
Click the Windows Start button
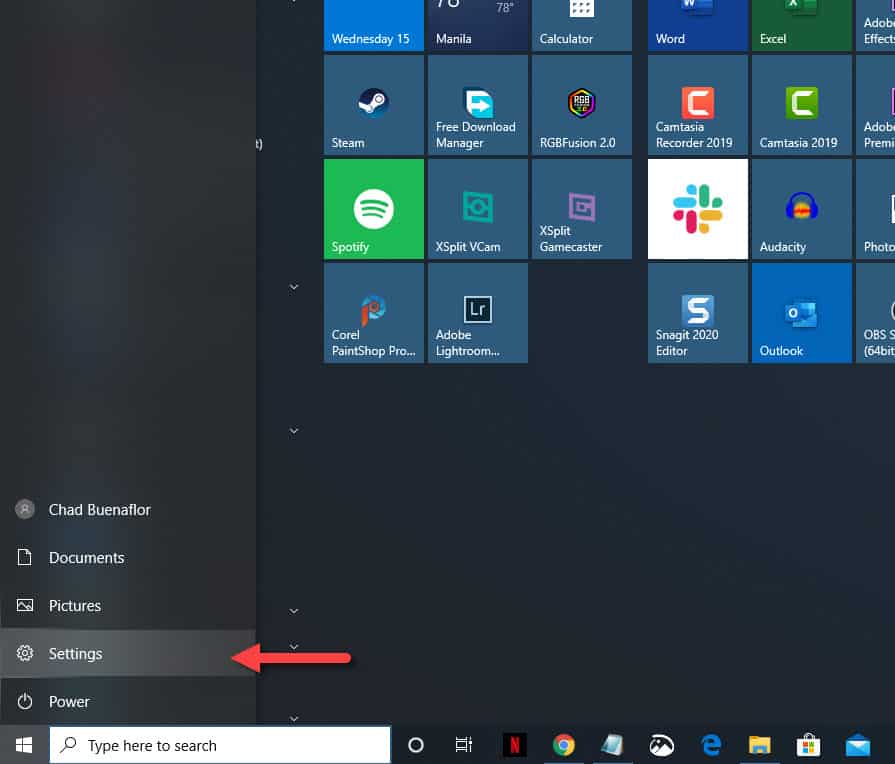tap(24, 745)
